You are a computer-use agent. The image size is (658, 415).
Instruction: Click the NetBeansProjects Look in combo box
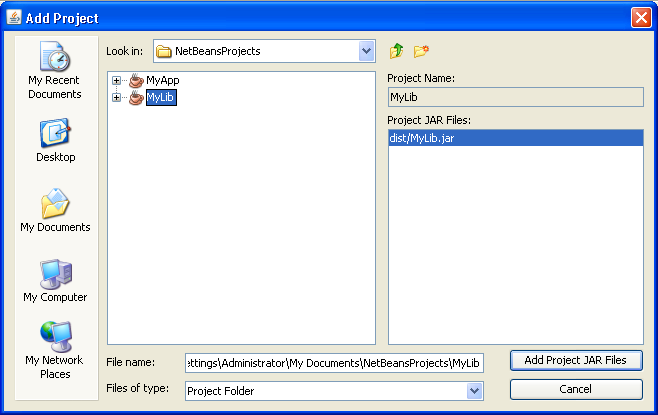click(264, 51)
